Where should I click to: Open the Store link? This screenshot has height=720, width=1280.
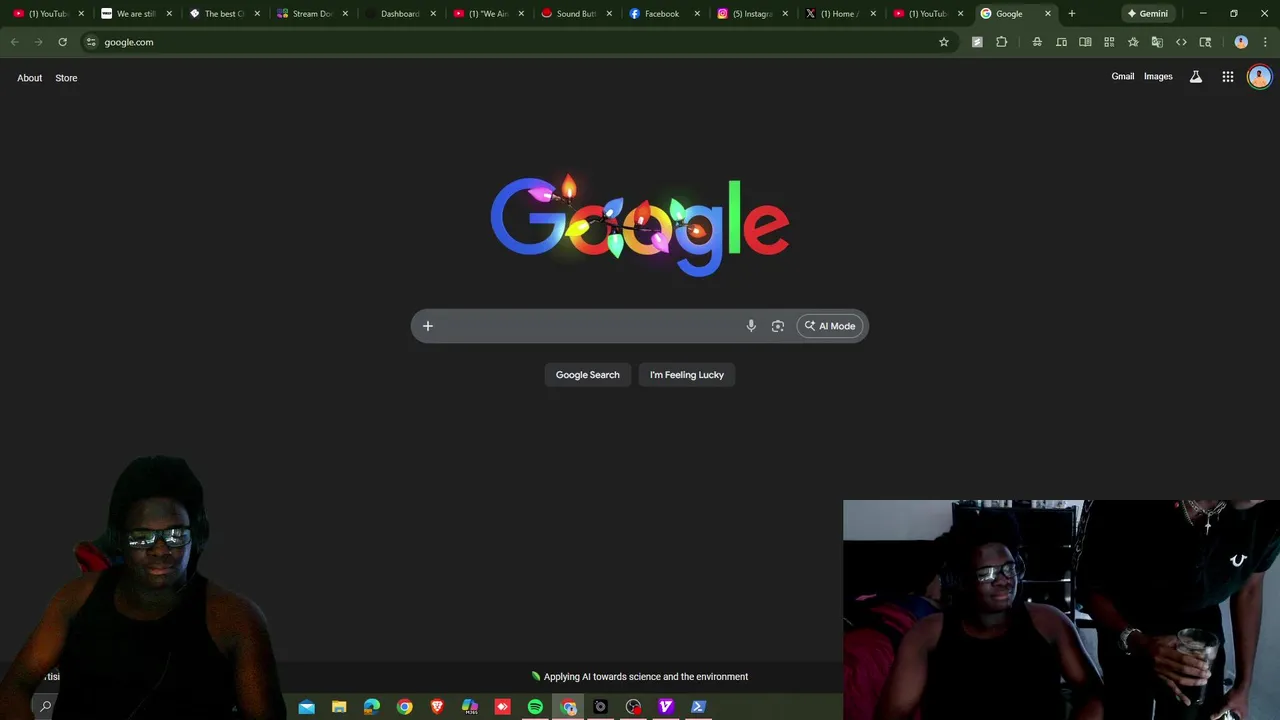(66, 78)
